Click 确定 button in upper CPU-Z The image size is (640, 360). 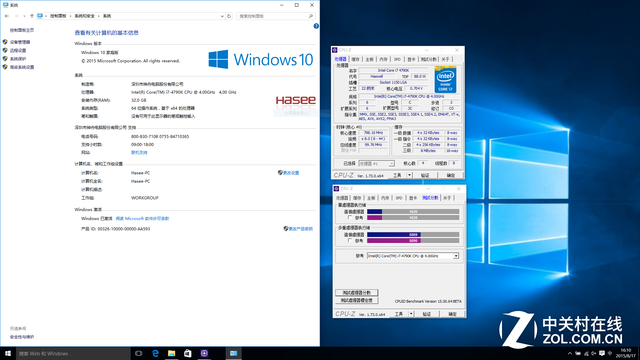pyautogui.click(x=451, y=176)
